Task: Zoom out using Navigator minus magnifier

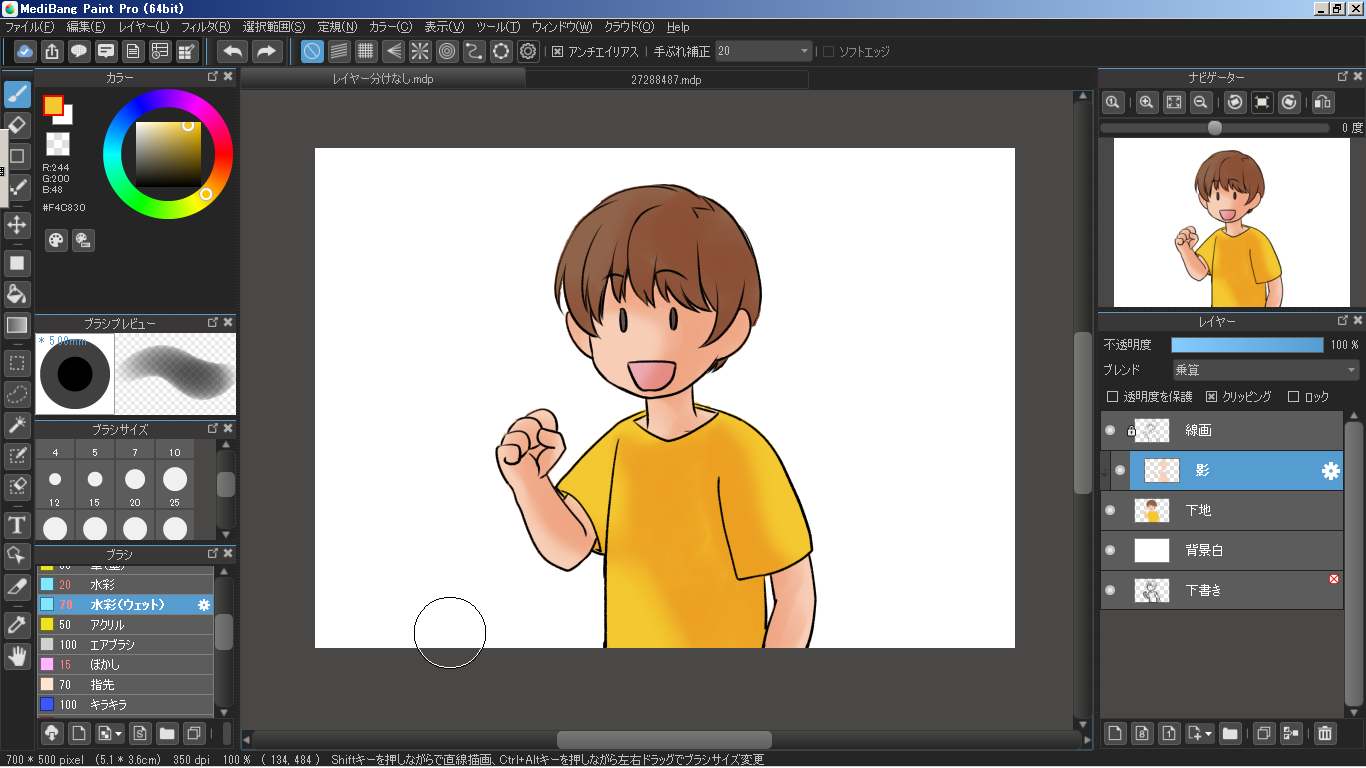Action: click(x=1201, y=102)
